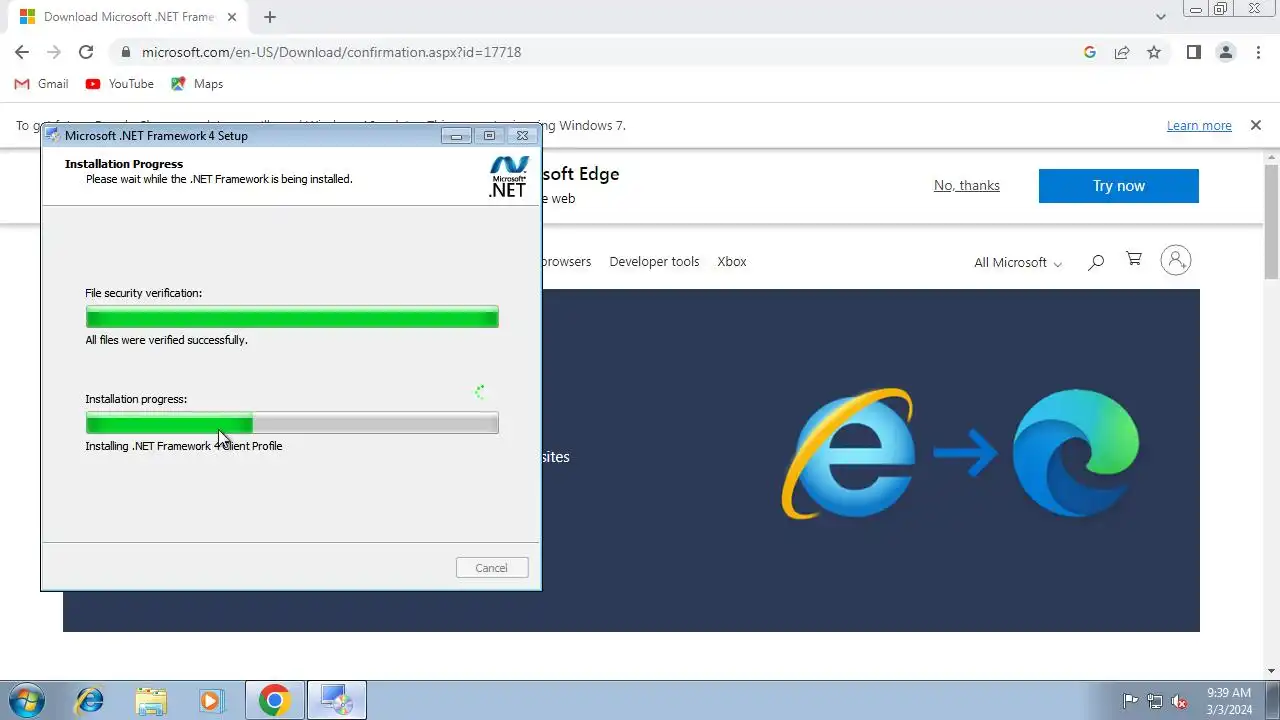
Task: Click the Chrome back arrow
Action: [22, 52]
